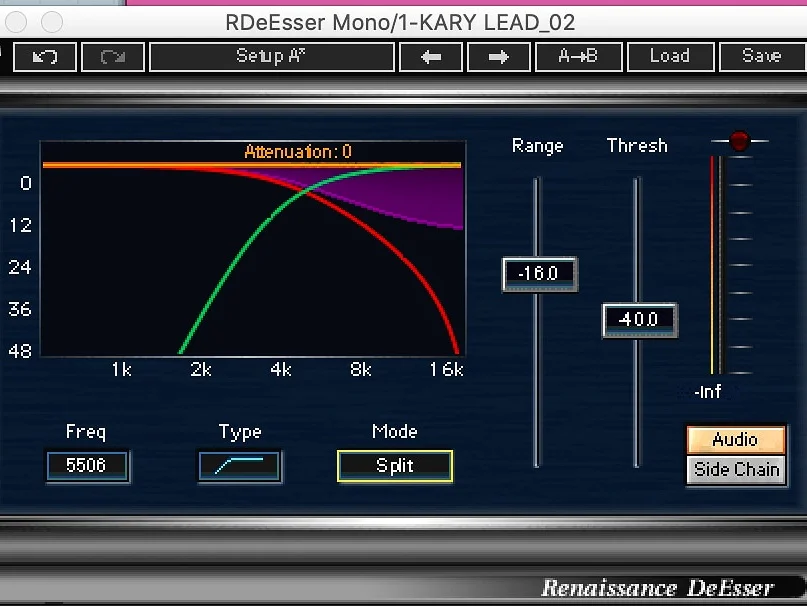Viewport: 807px width, 606px height.
Task: Go to previous preset with left arrow
Action: [x=431, y=57]
